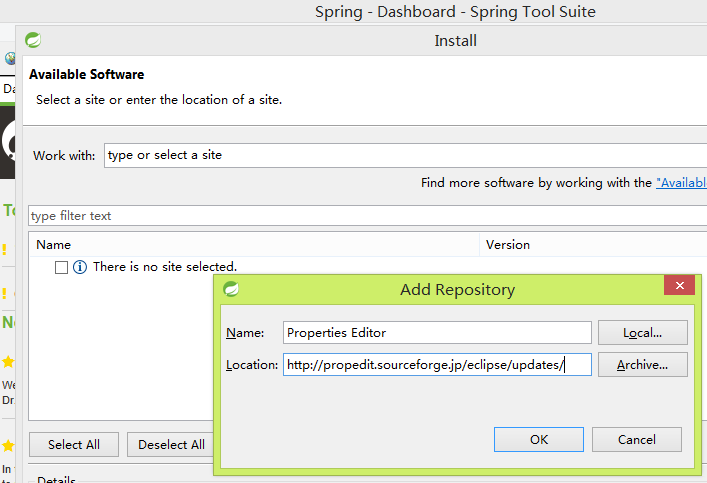
Task: Click the Location: label
Action: (x=252, y=364)
